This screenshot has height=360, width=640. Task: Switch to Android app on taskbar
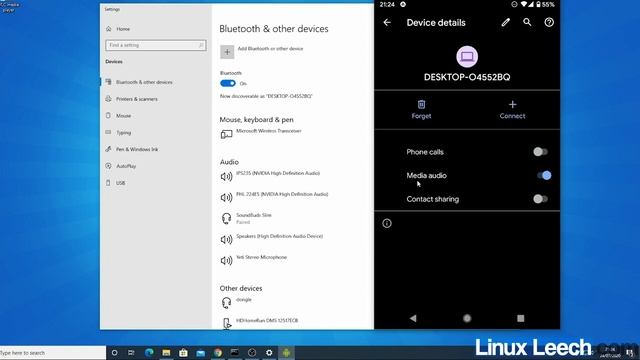286,353
